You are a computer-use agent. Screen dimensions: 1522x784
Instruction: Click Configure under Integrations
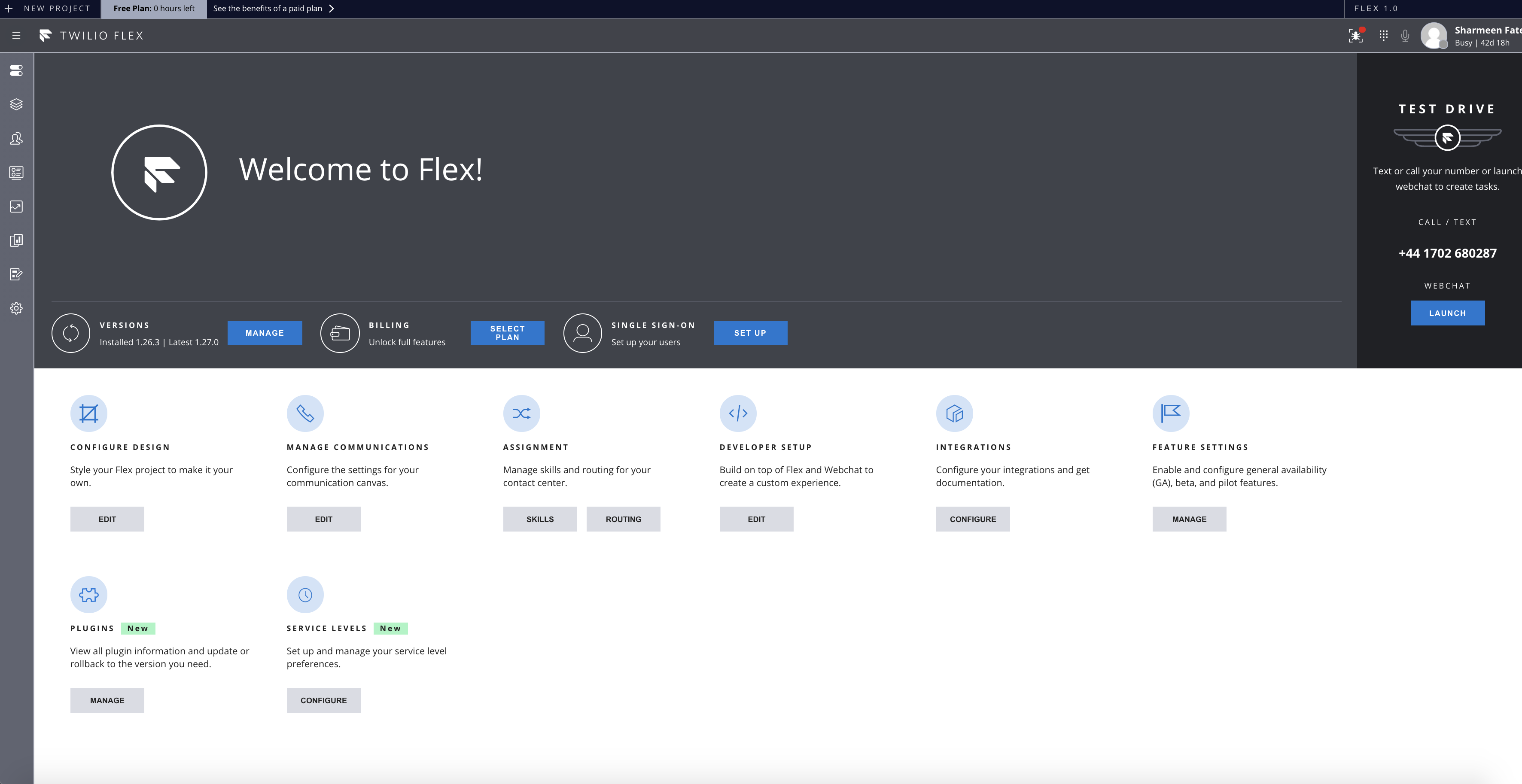[973, 520]
